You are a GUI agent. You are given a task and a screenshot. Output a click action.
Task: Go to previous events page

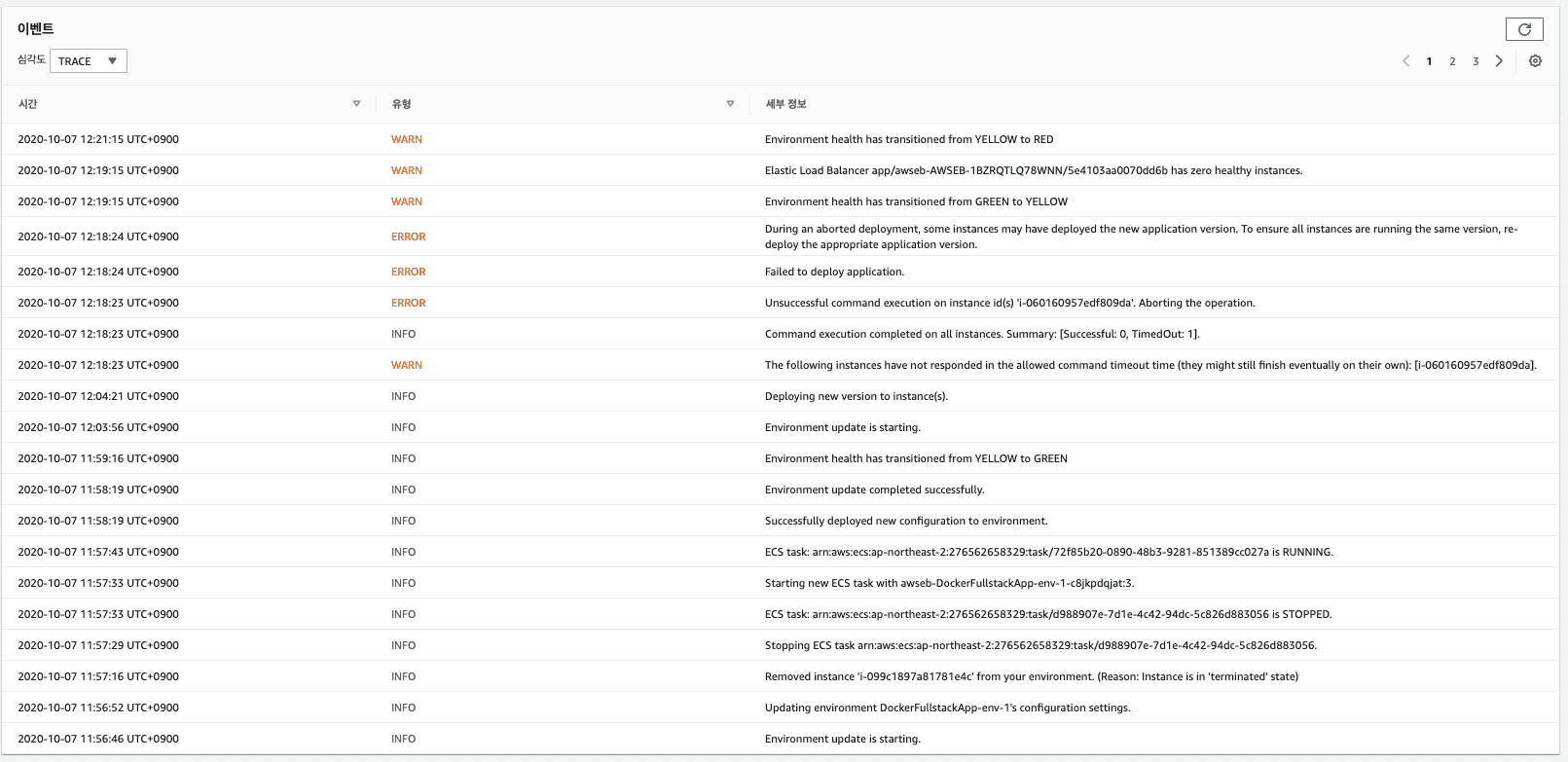coord(1405,61)
